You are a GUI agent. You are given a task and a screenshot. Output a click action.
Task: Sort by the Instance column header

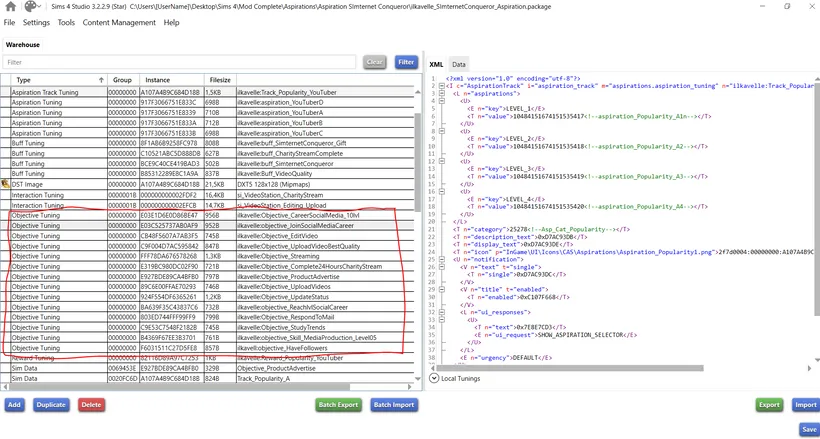point(172,80)
